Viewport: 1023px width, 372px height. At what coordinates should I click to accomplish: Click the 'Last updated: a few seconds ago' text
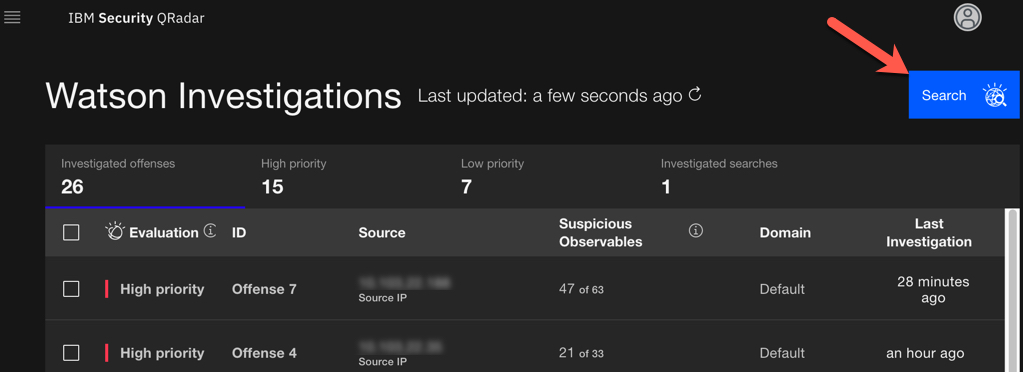550,96
